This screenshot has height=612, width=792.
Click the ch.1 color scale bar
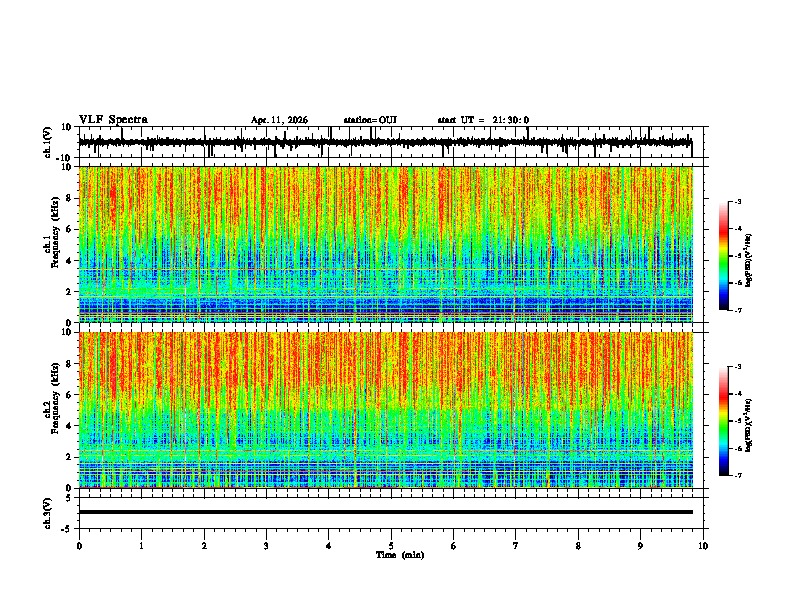pyautogui.click(x=723, y=256)
